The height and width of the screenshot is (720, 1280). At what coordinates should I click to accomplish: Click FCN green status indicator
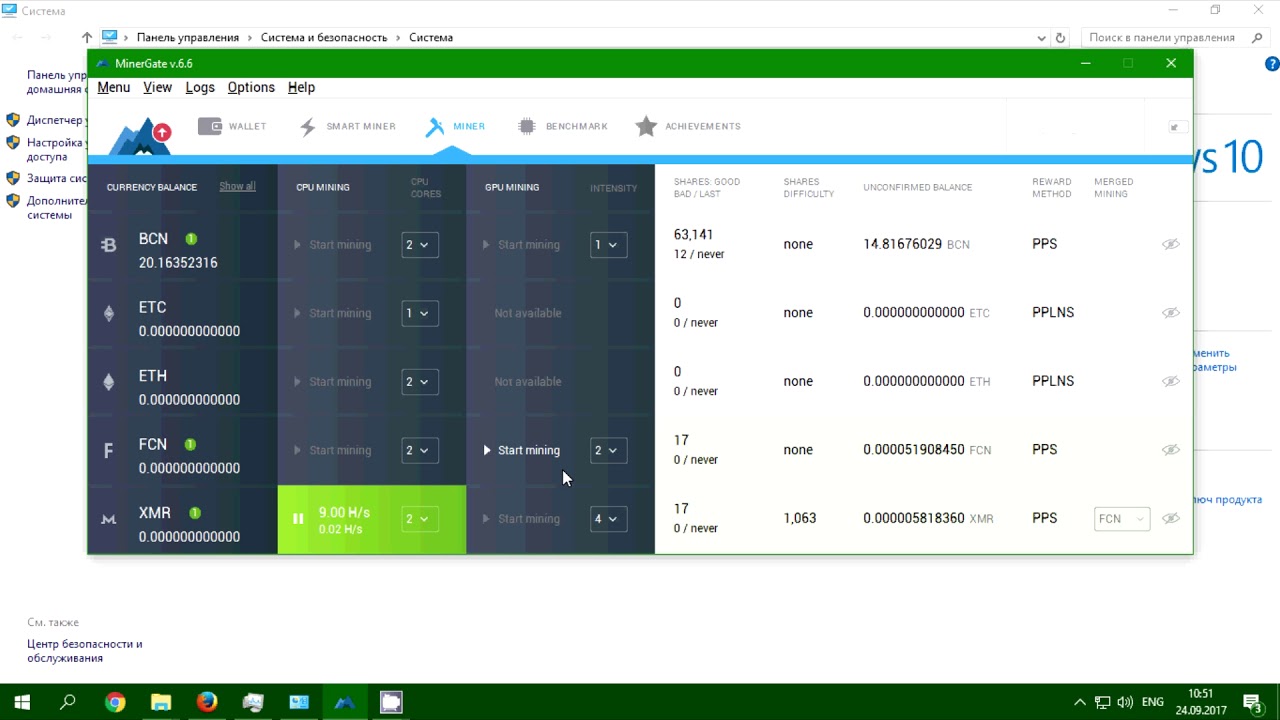click(x=190, y=445)
